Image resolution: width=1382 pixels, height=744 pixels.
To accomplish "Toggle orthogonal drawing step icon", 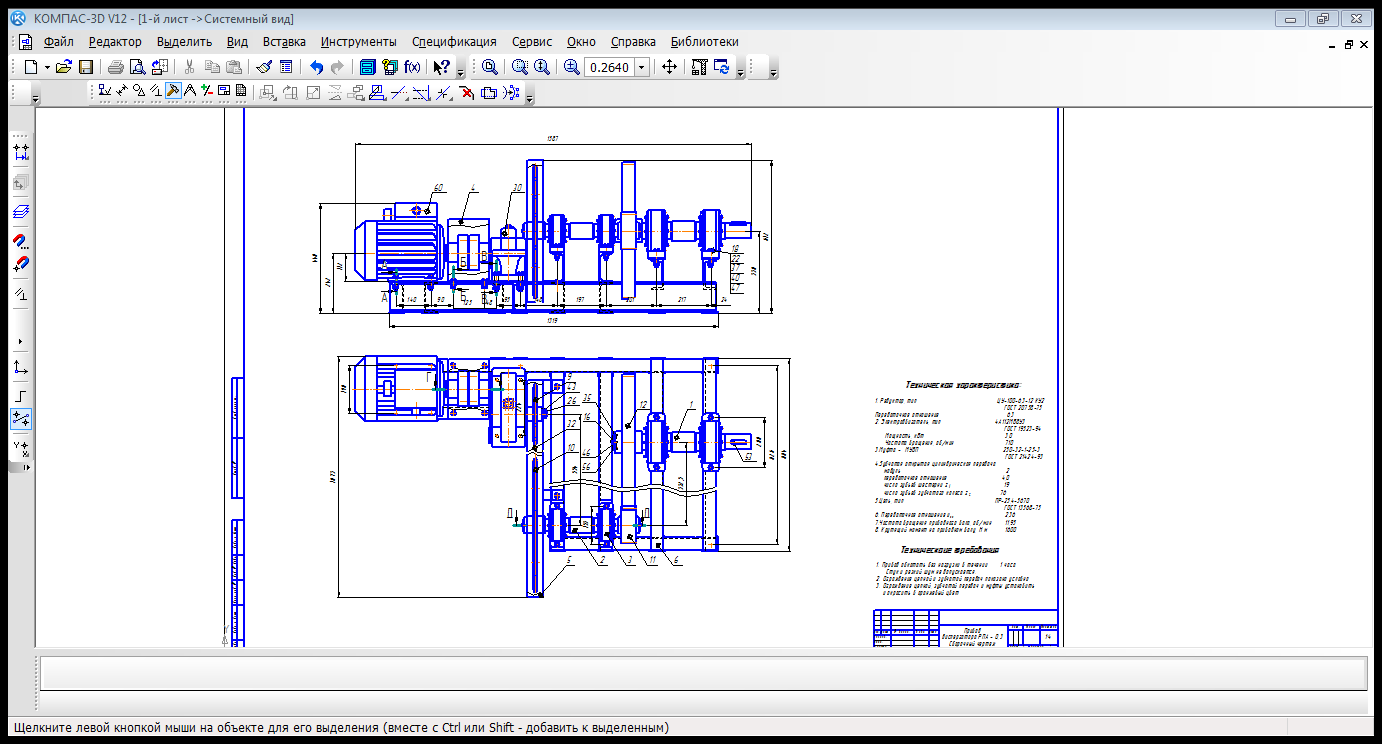I will (21, 396).
